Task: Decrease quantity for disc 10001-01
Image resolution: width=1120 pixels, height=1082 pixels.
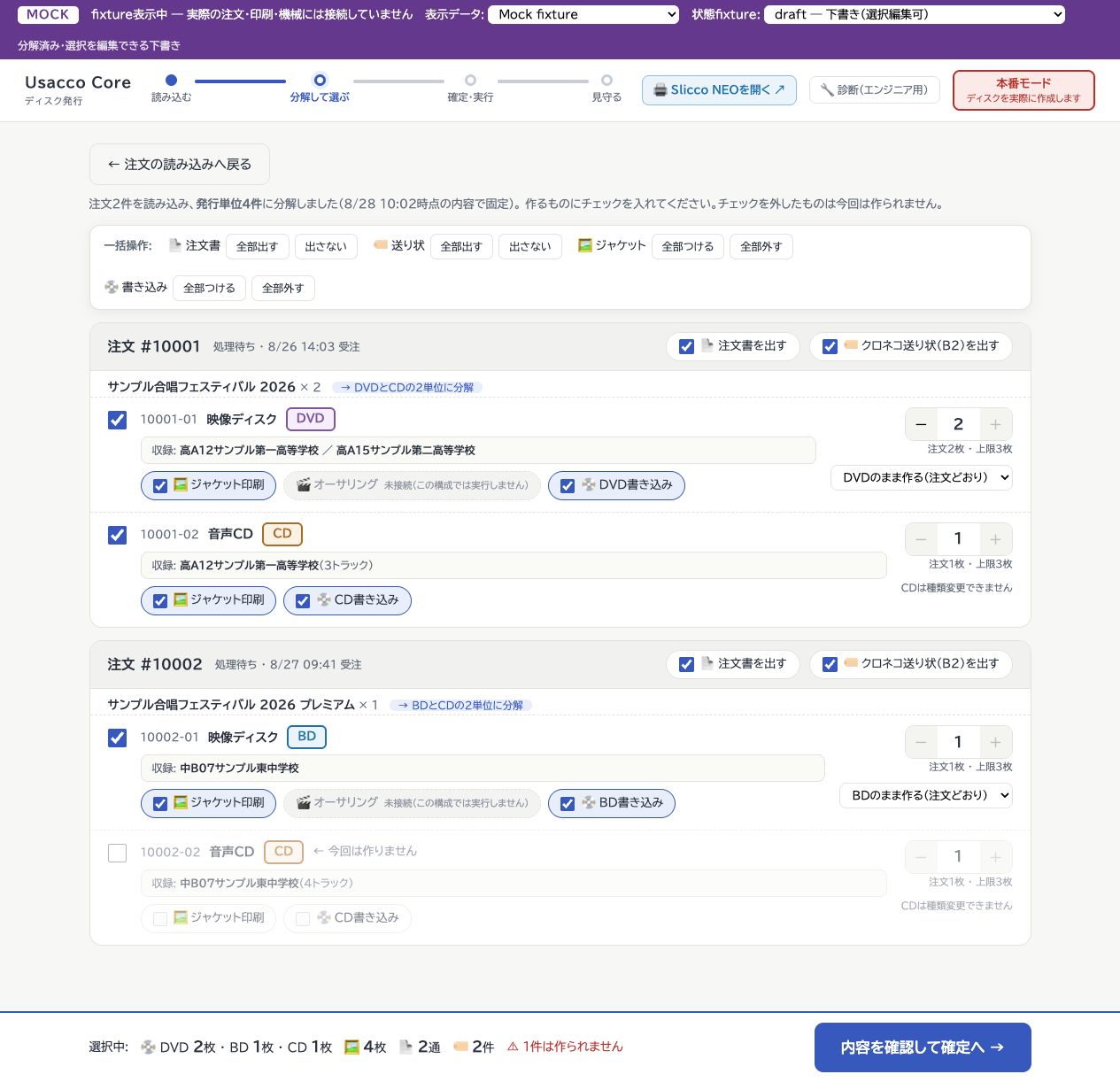Action: point(922,424)
